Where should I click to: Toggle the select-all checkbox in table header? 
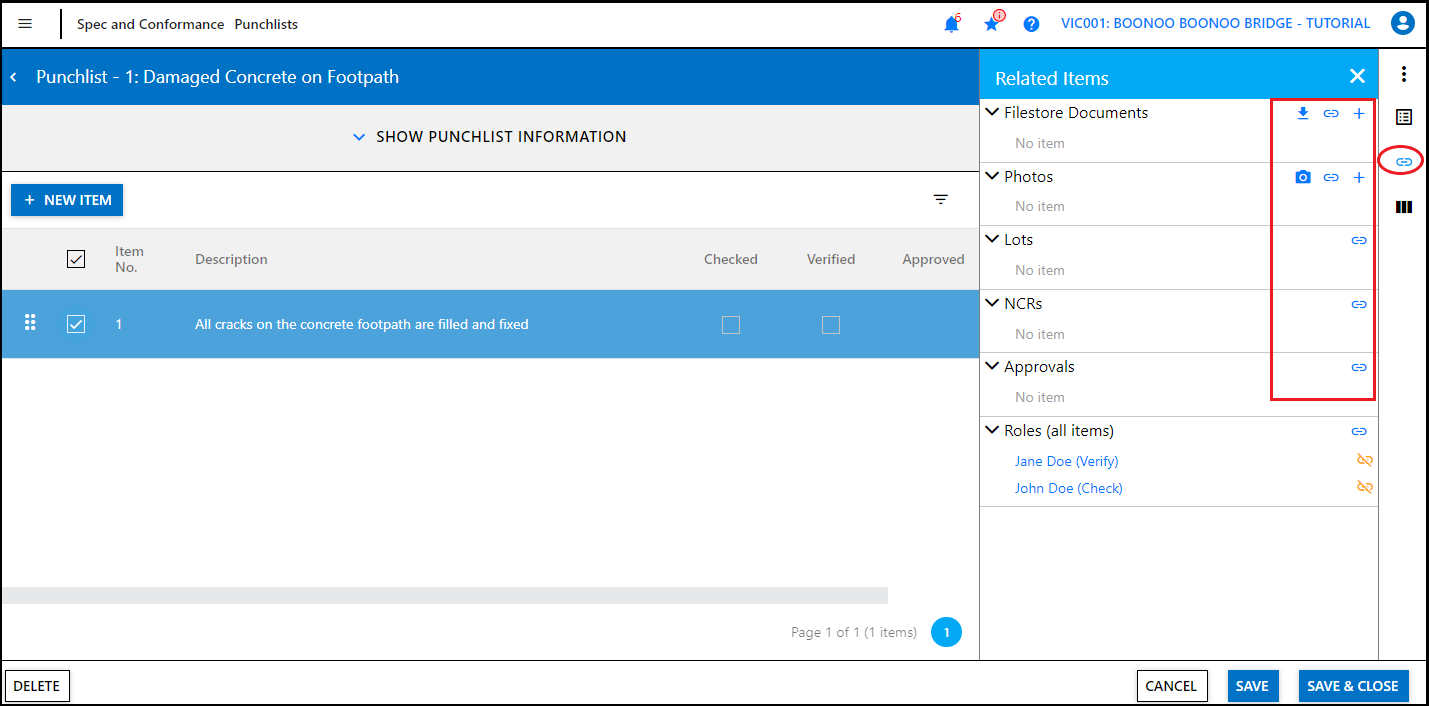click(76, 259)
